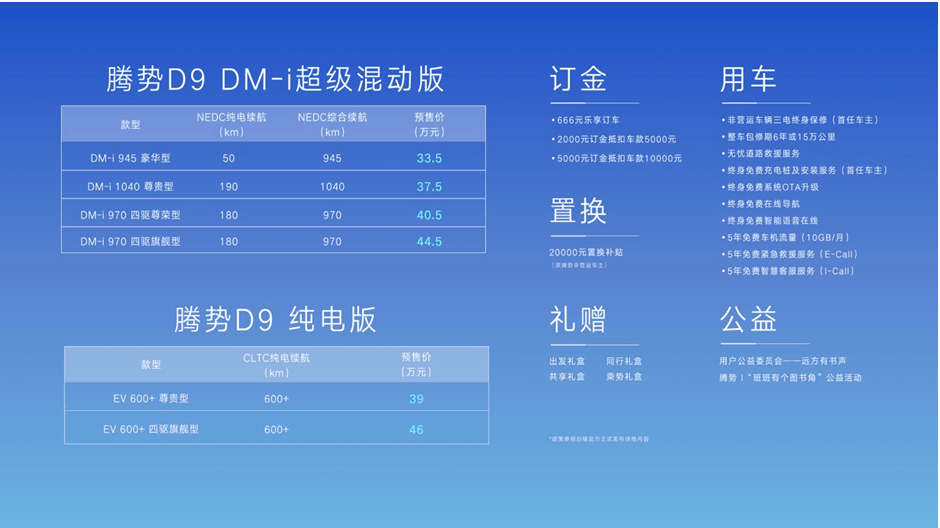Click the gift item "乘势礼盒"
Viewport: 940px width, 528px height.
click(x=623, y=376)
